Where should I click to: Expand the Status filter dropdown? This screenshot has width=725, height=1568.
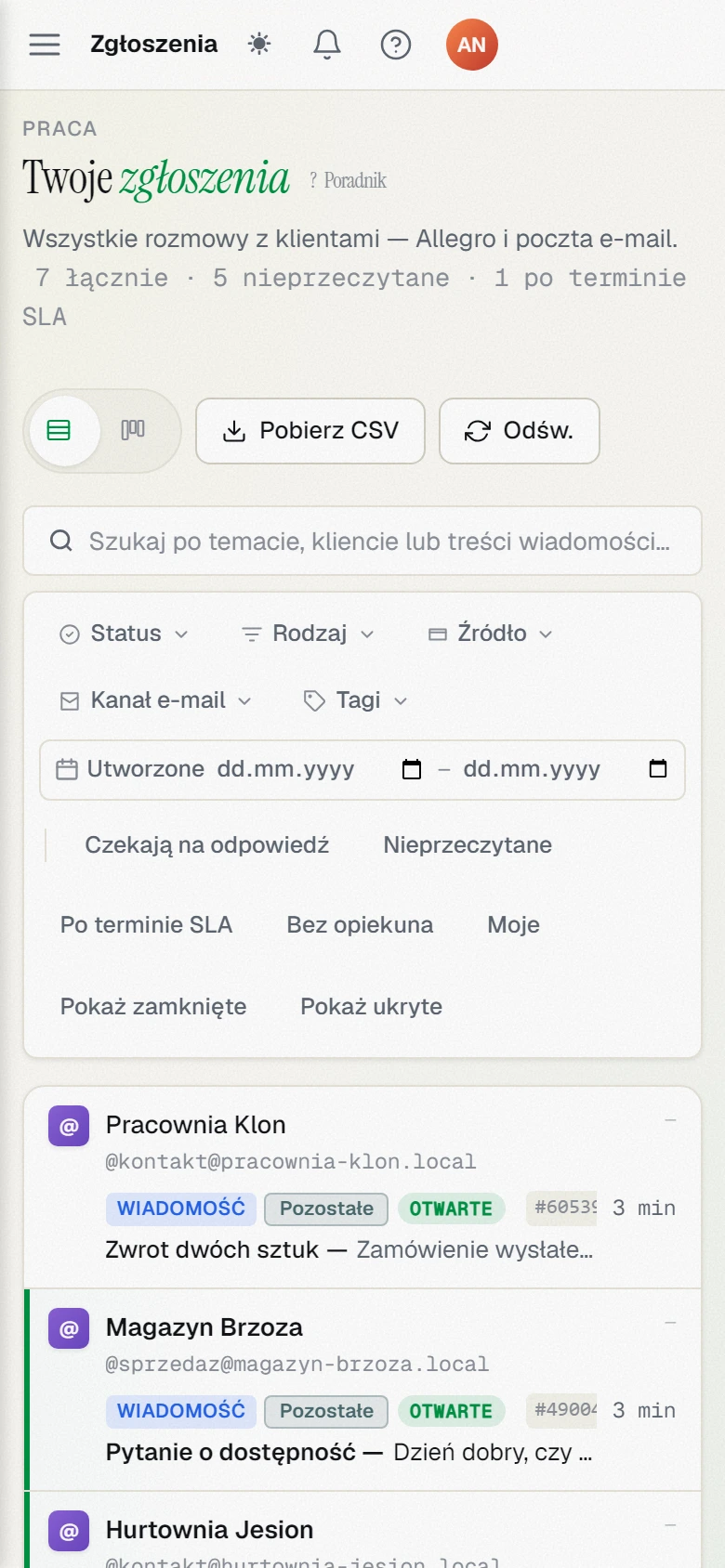pyautogui.click(x=124, y=634)
